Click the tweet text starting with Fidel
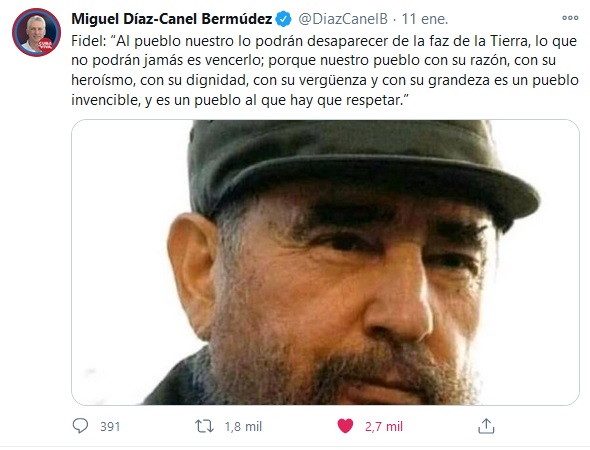 pyautogui.click(x=325, y=70)
